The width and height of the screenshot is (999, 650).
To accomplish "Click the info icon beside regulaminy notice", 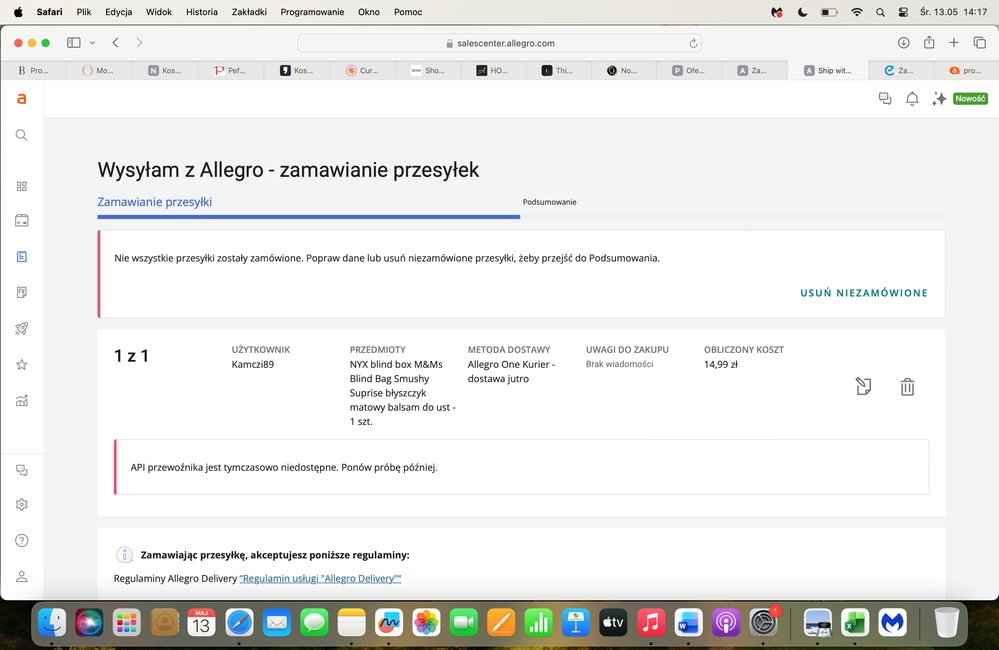I will 124,554.
